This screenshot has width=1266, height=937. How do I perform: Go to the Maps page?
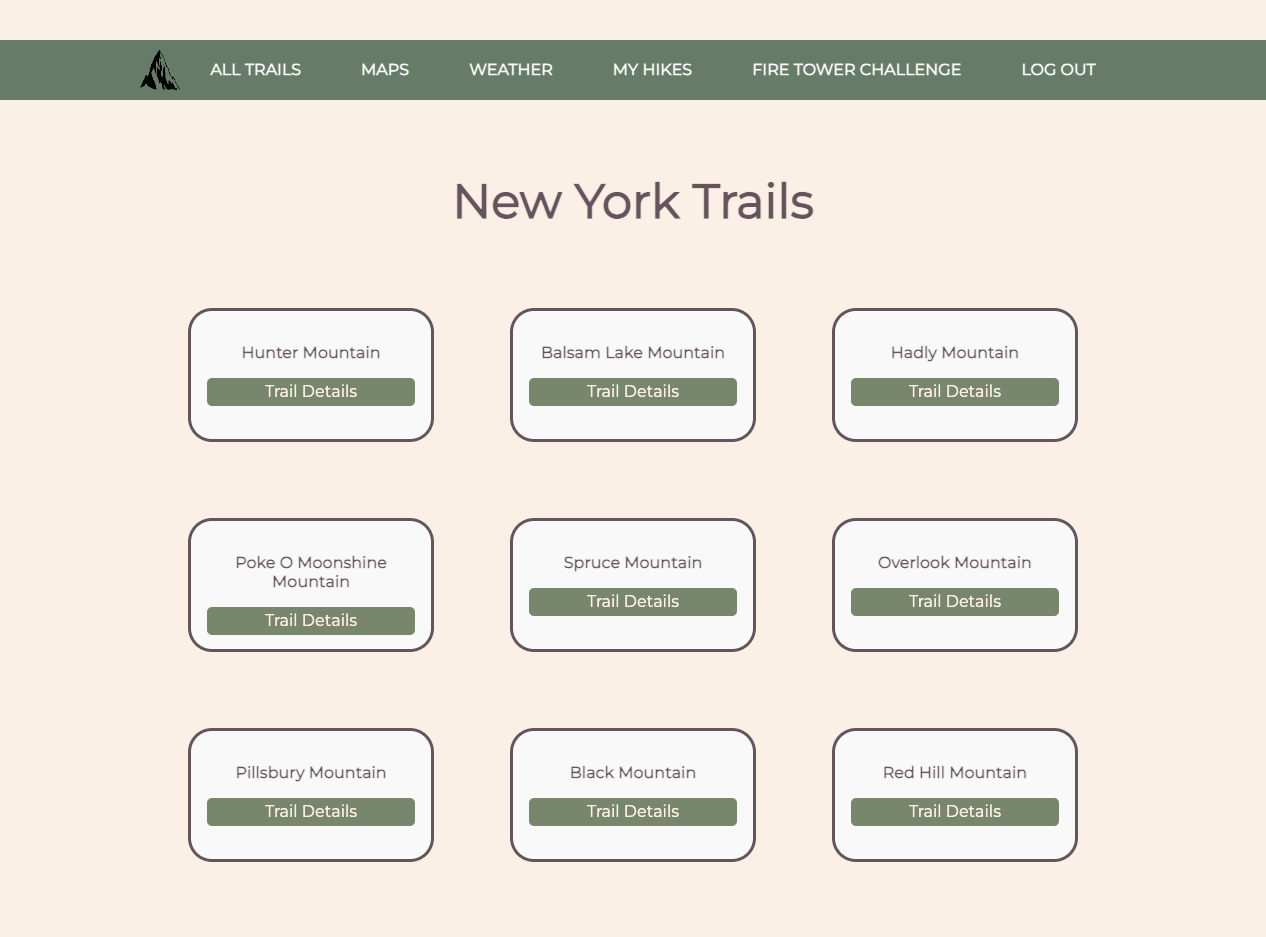tap(385, 70)
